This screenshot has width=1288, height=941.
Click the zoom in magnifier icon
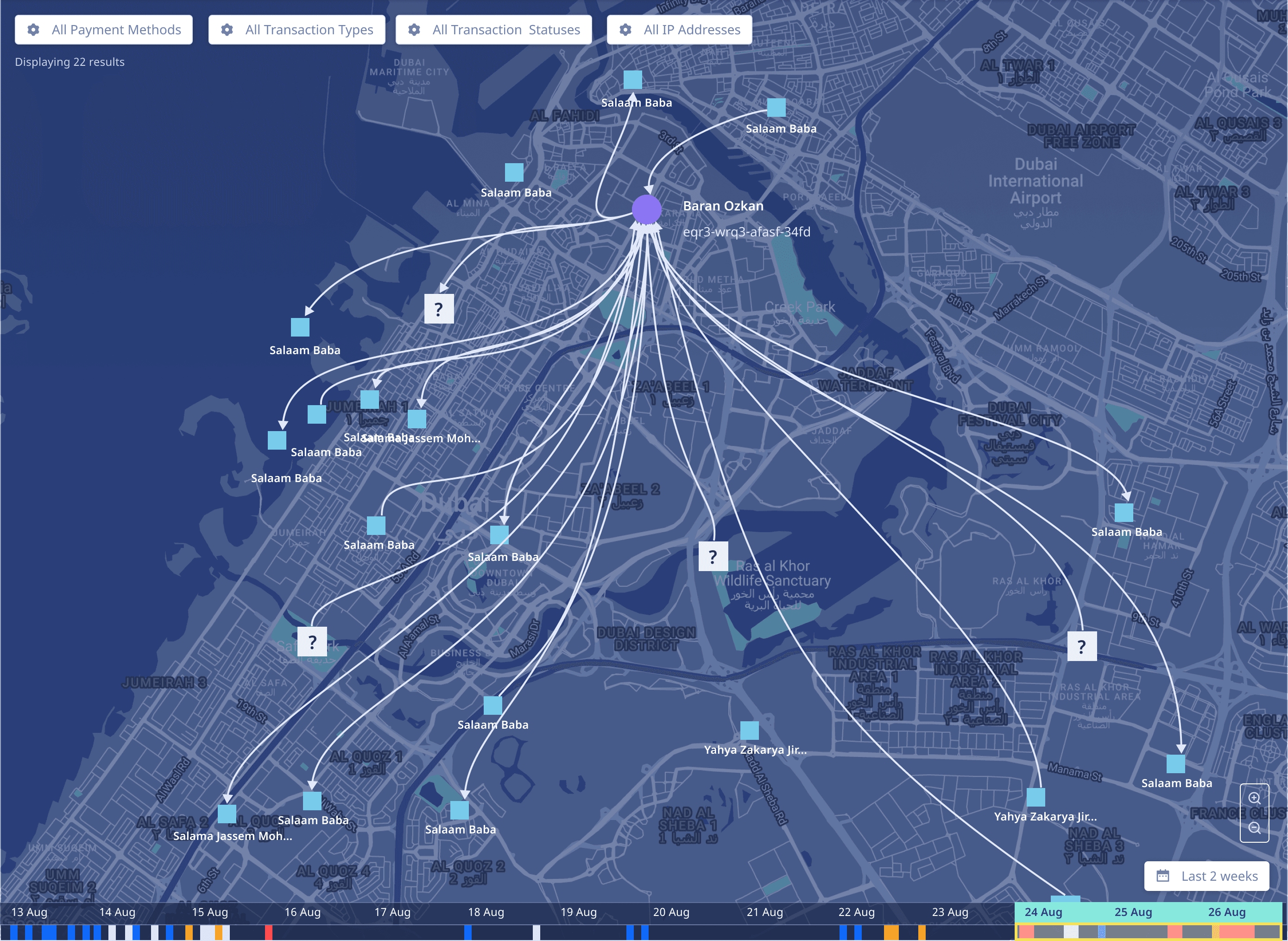(x=1254, y=798)
